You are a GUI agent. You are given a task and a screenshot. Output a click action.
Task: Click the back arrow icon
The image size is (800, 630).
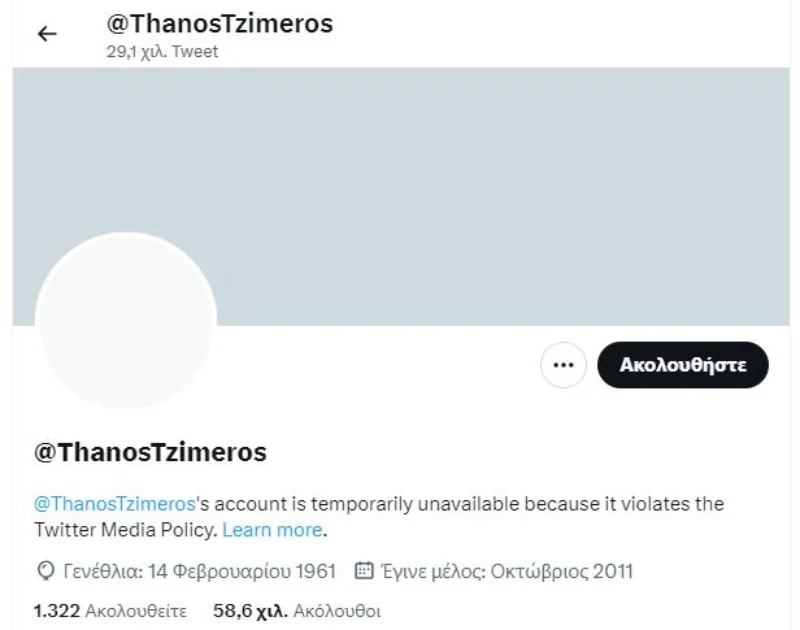pos(47,34)
